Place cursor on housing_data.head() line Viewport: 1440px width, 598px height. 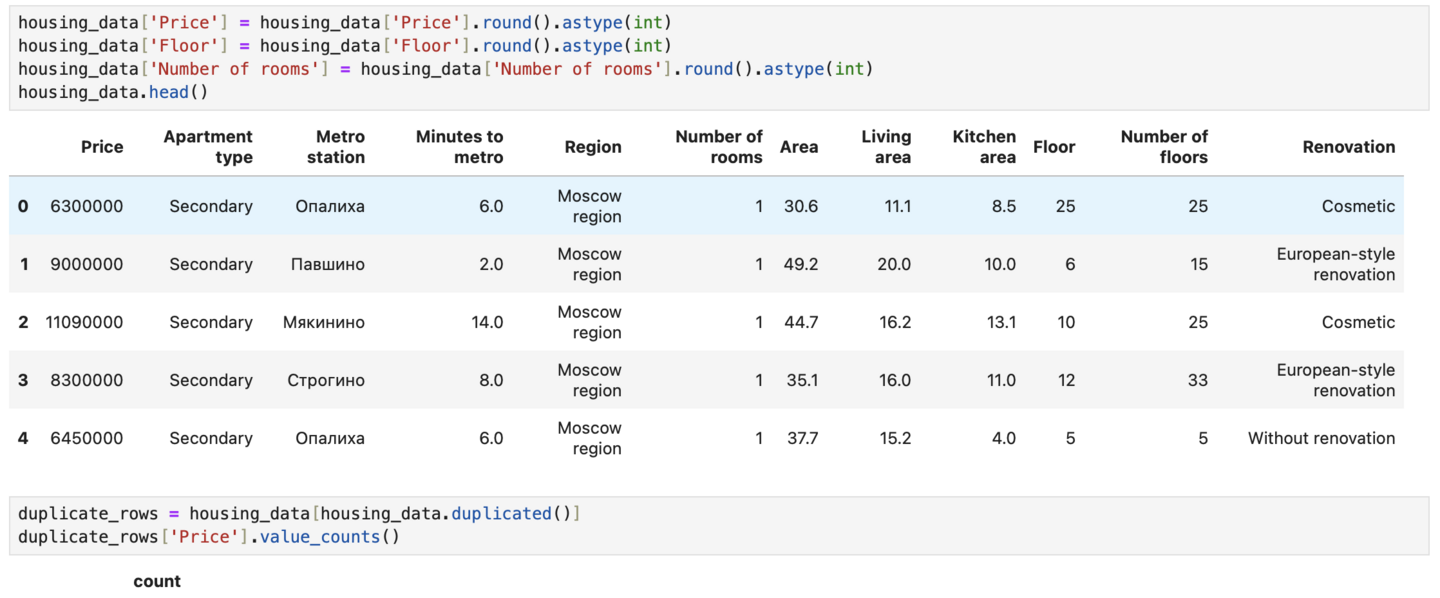click(113, 92)
